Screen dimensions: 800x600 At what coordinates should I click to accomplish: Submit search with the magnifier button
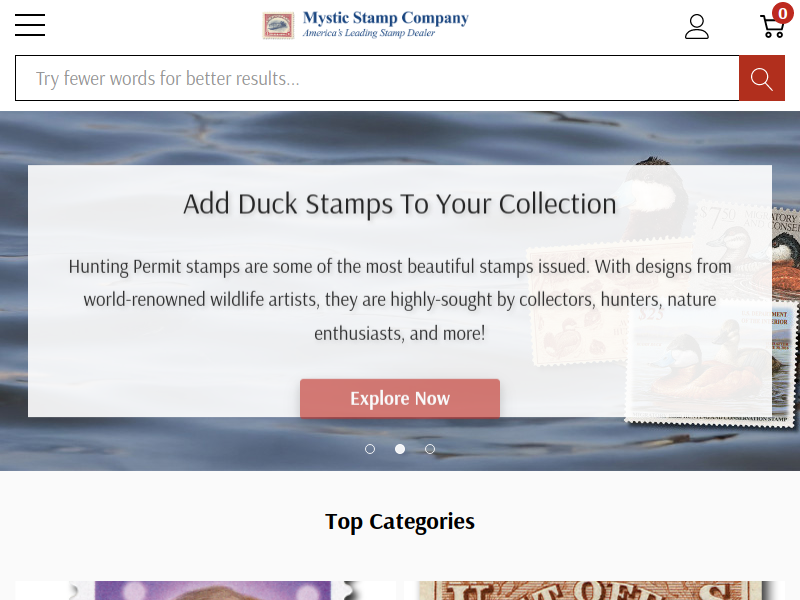(762, 78)
